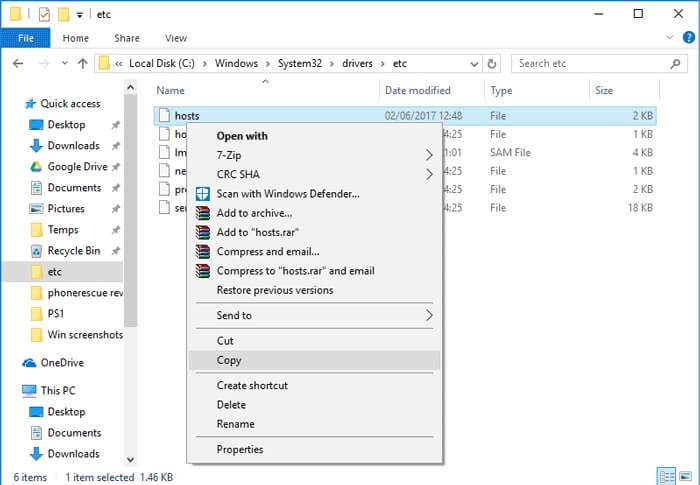The image size is (700, 485).
Task: Select the Recycle Bin sidebar icon
Action: [x=37, y=251]
